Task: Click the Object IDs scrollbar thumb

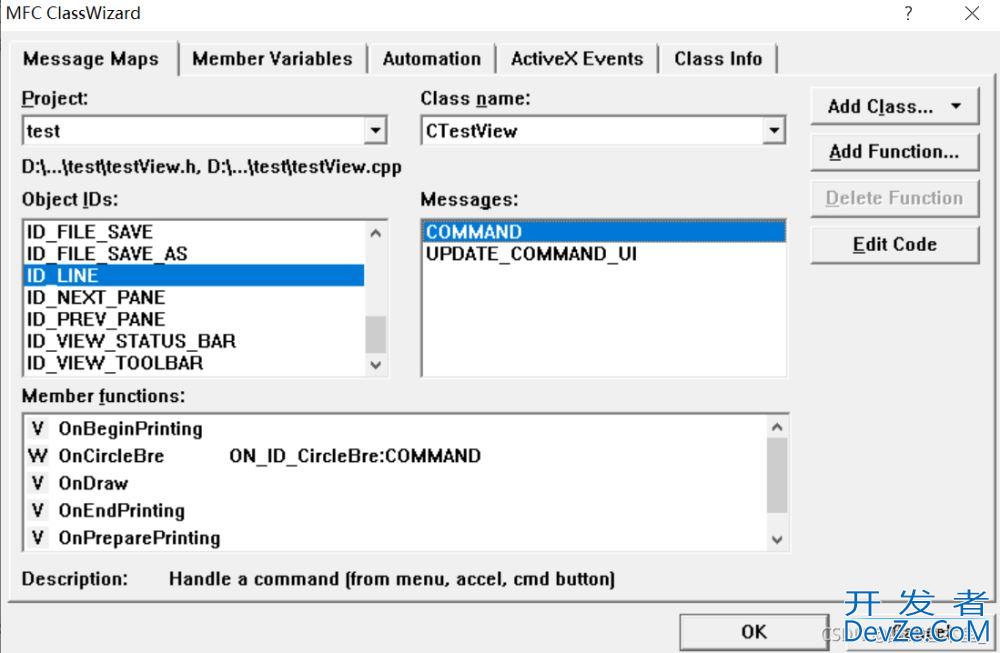Action: 376,334
